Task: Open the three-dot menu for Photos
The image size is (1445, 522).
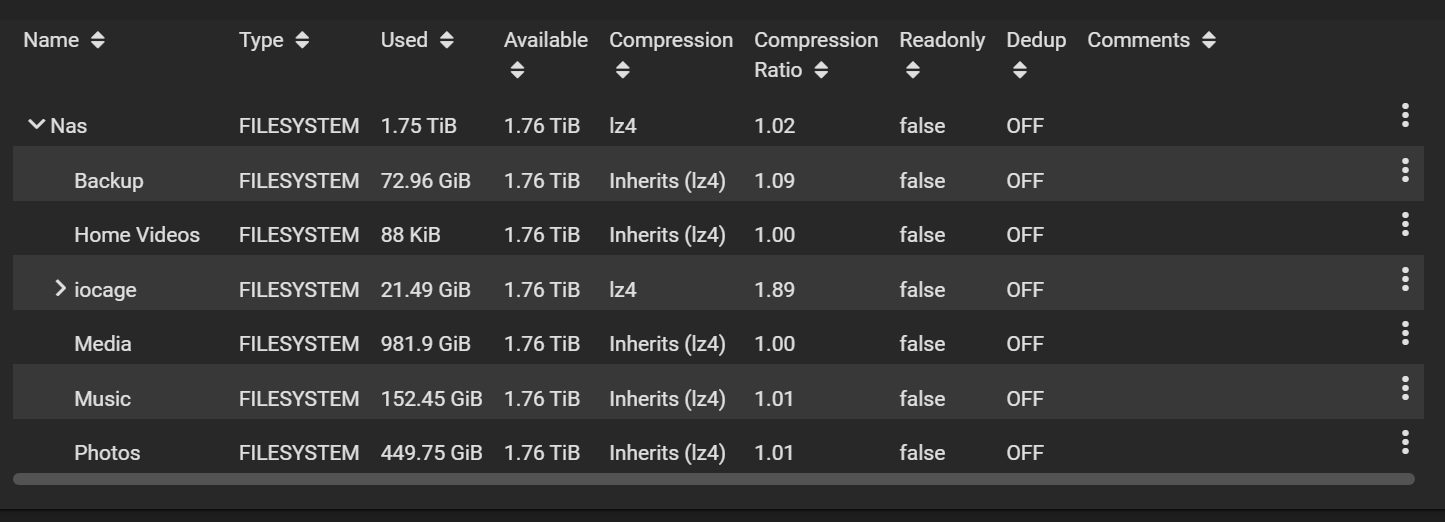Action: coord(1405,443)
